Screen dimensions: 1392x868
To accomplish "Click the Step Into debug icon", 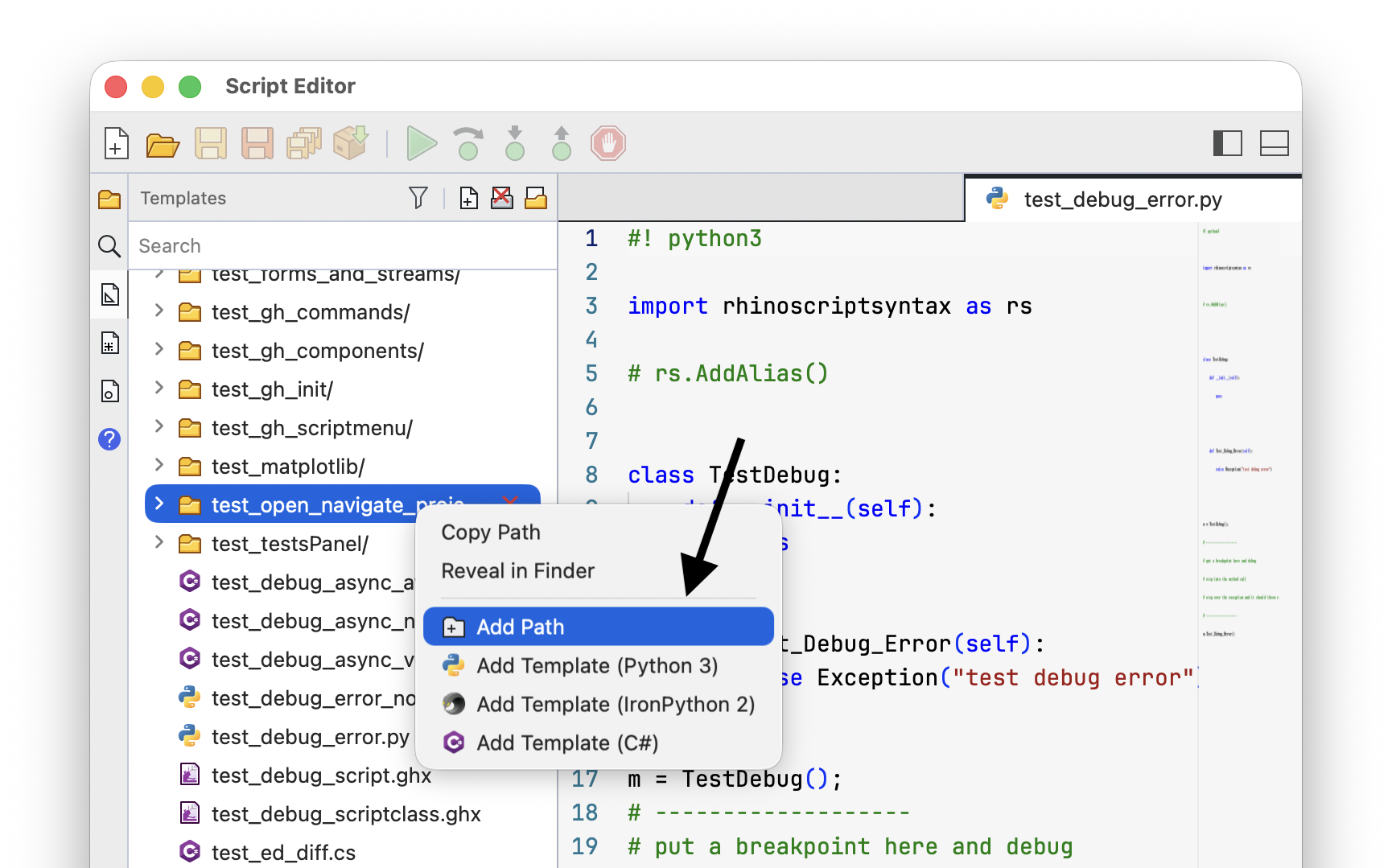I will coord(515,144).
